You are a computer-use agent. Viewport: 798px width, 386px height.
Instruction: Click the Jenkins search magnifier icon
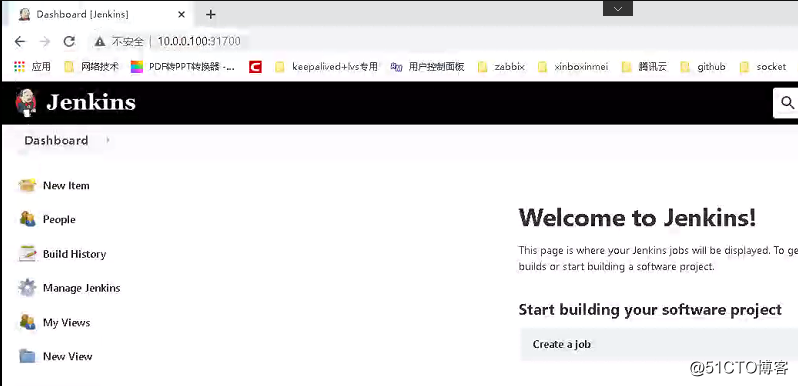(x=787, y=103)
